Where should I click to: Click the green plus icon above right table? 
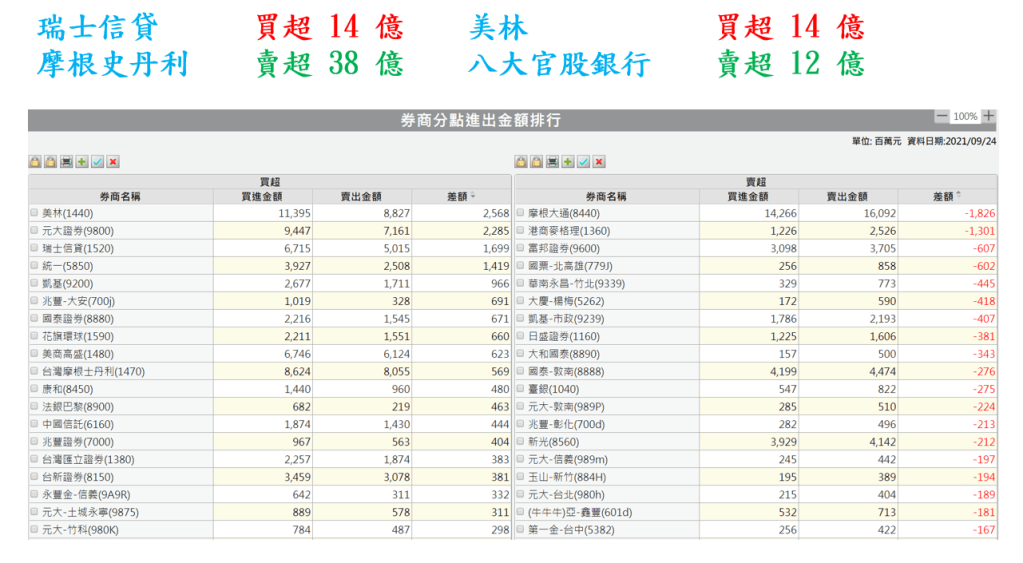click(x=568, y=162)
